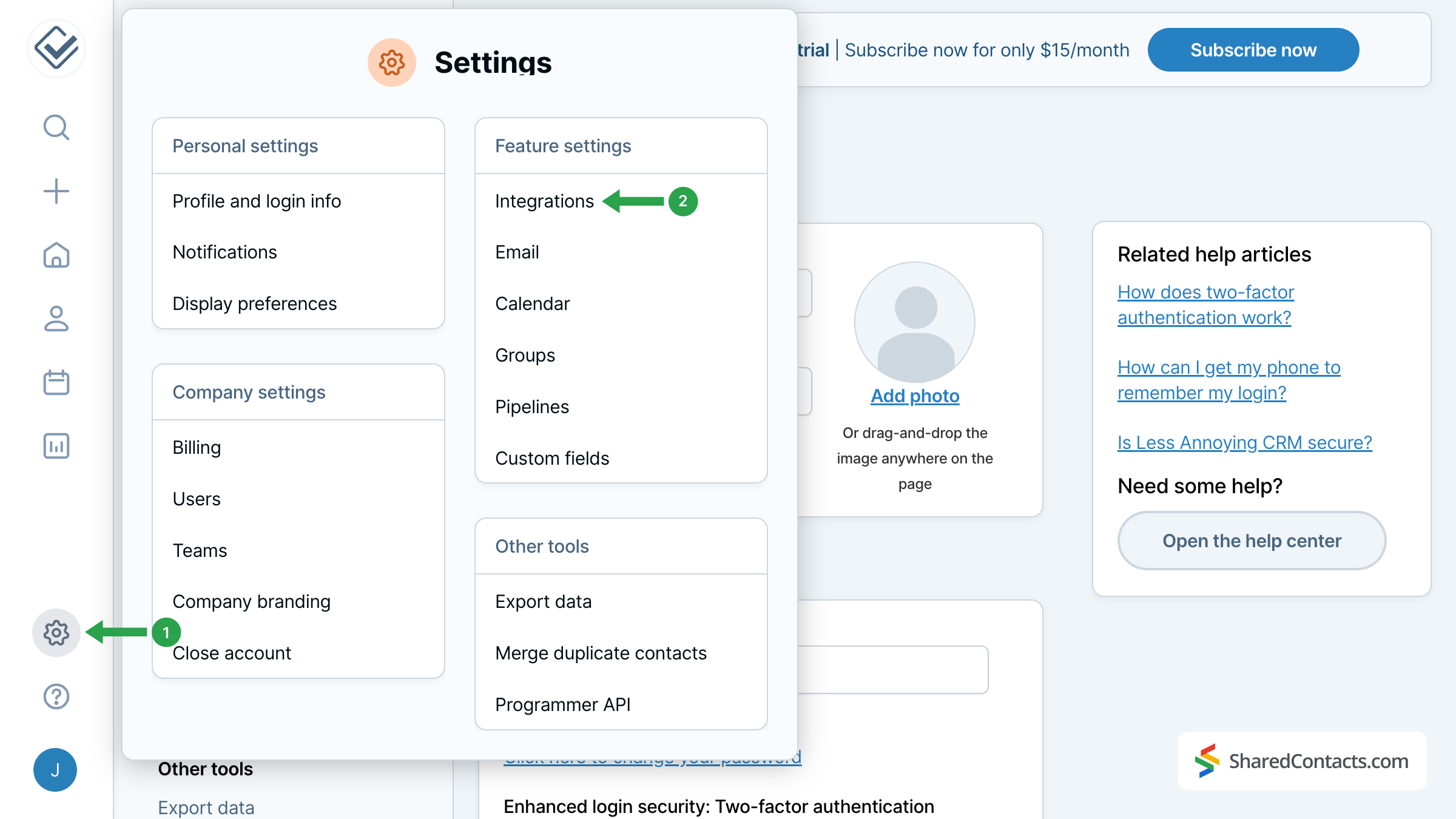The height and width of the screenshot is (819, 1456).
Task: Click the Feature settings heading
Action: 563,146
